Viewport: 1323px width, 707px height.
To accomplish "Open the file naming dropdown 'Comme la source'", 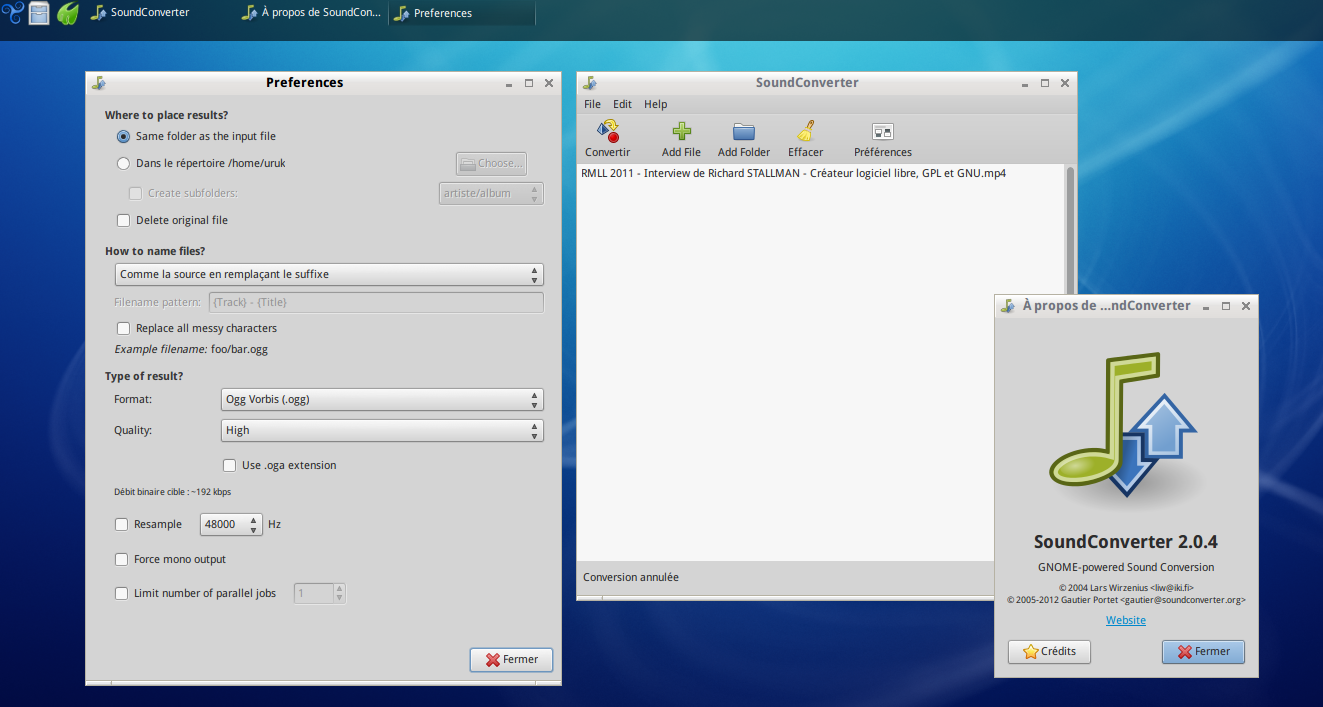I will [x=328, y=274].
